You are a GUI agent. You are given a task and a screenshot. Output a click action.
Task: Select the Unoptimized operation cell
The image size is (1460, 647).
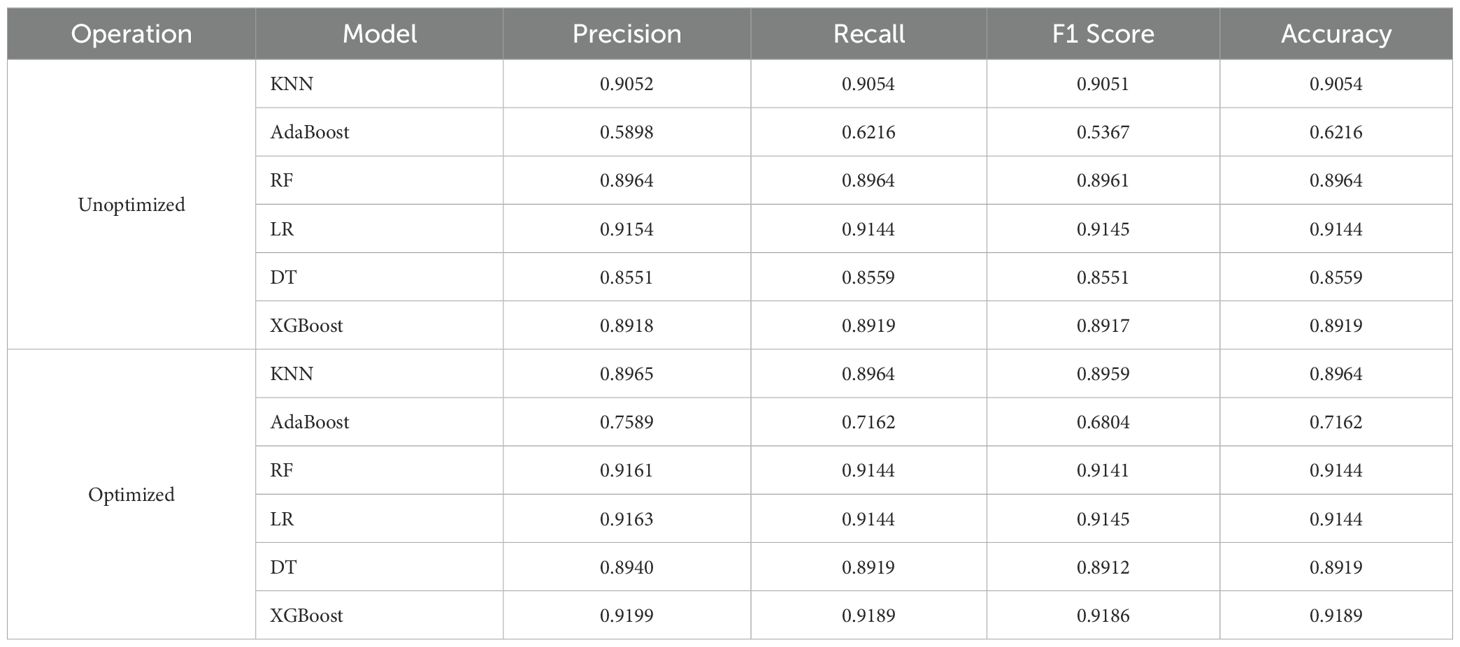[x=132, y=205]
